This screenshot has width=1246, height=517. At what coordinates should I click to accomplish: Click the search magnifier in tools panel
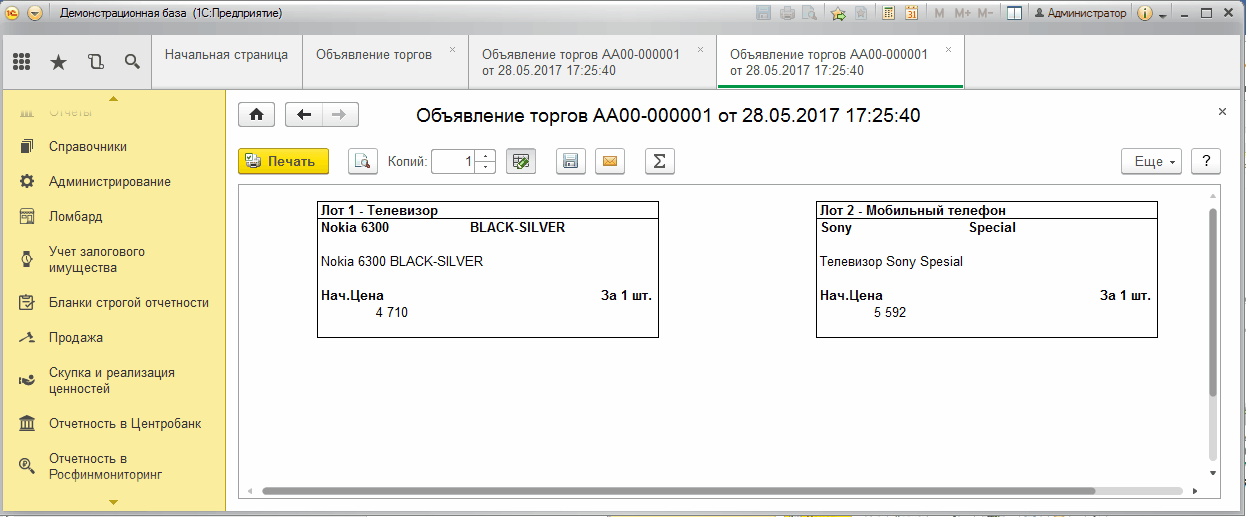tap(132, 62)
